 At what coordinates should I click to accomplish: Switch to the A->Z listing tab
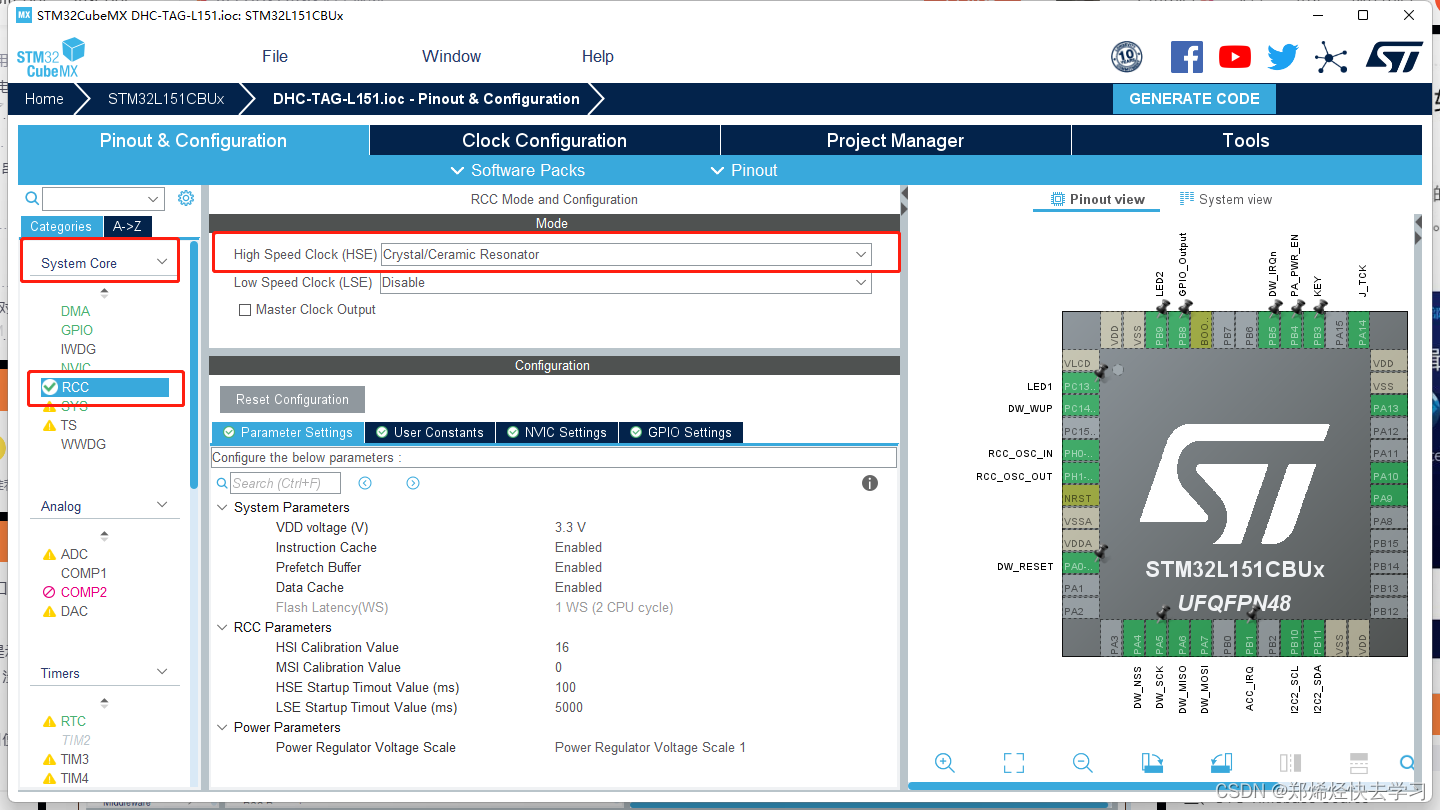pos(127,227)
